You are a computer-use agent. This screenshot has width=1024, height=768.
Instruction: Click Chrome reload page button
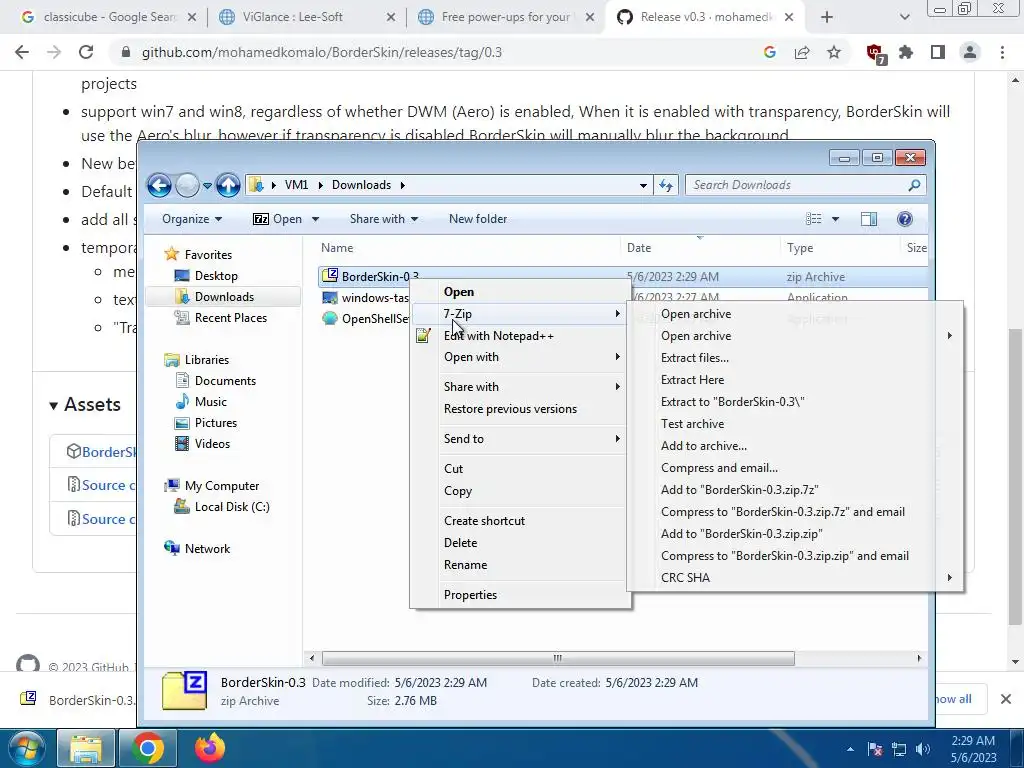coord(86,52)
